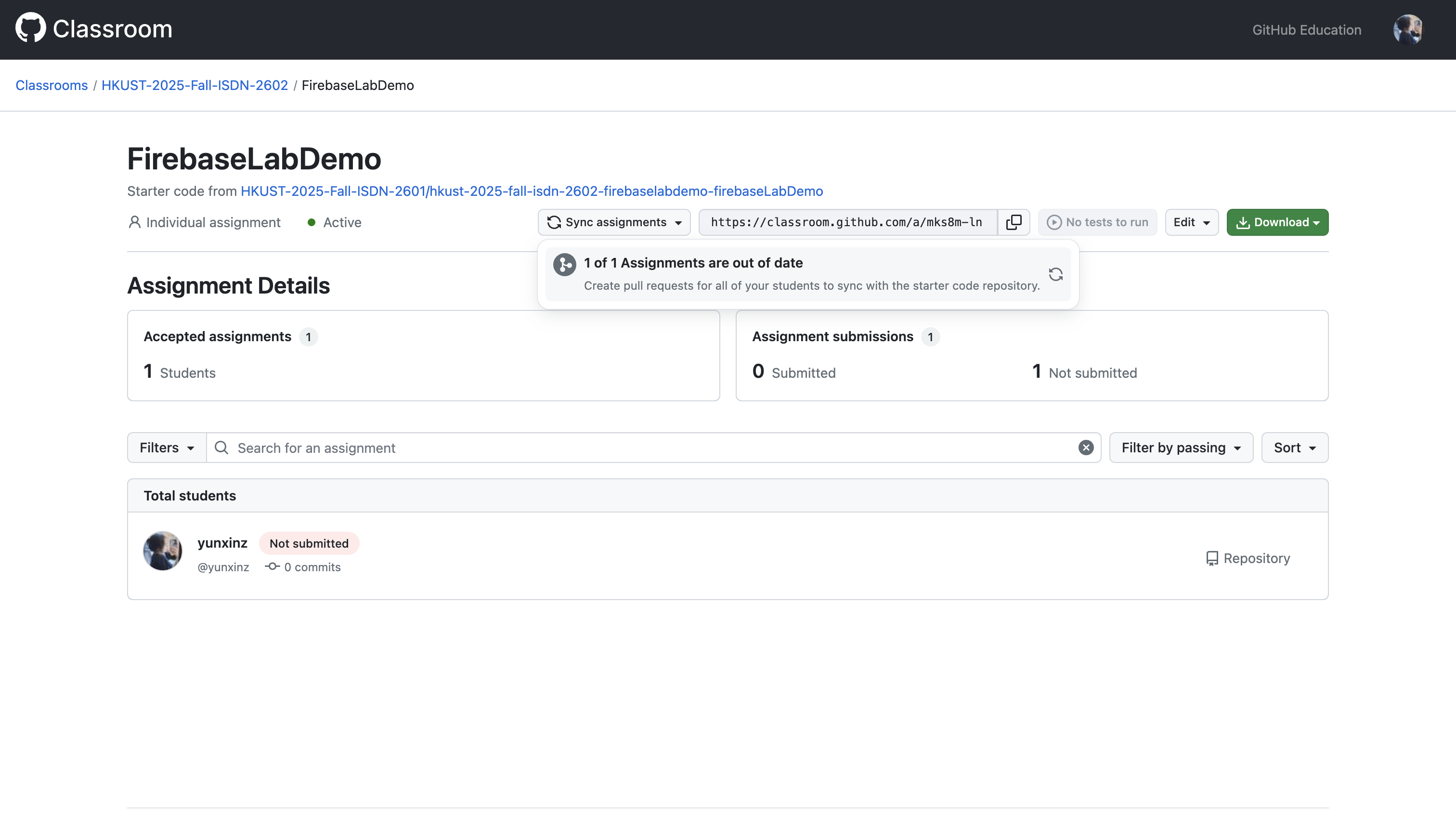Expand the green Download dropdown
The image size is (1456, 820).
pos(1277,222)
